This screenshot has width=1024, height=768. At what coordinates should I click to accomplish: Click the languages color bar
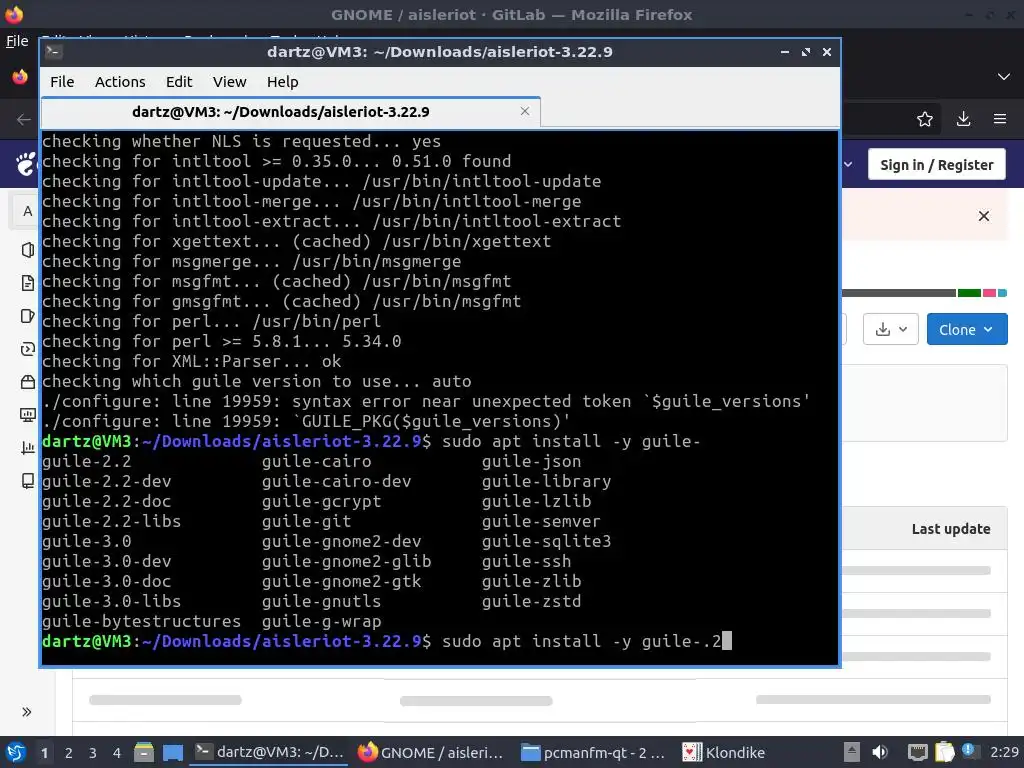(924, 293)
